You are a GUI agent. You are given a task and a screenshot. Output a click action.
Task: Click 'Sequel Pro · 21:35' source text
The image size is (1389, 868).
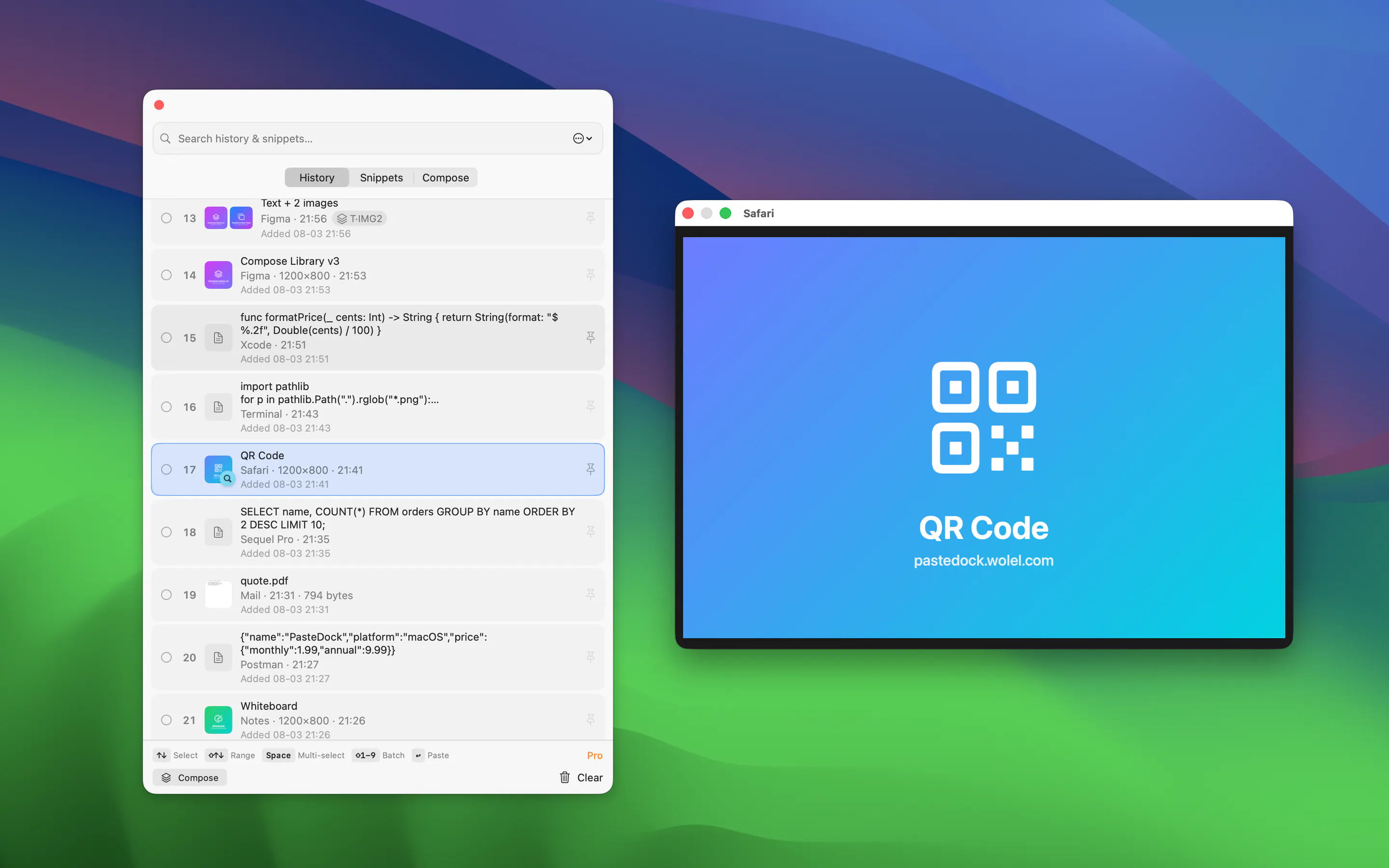285,539
